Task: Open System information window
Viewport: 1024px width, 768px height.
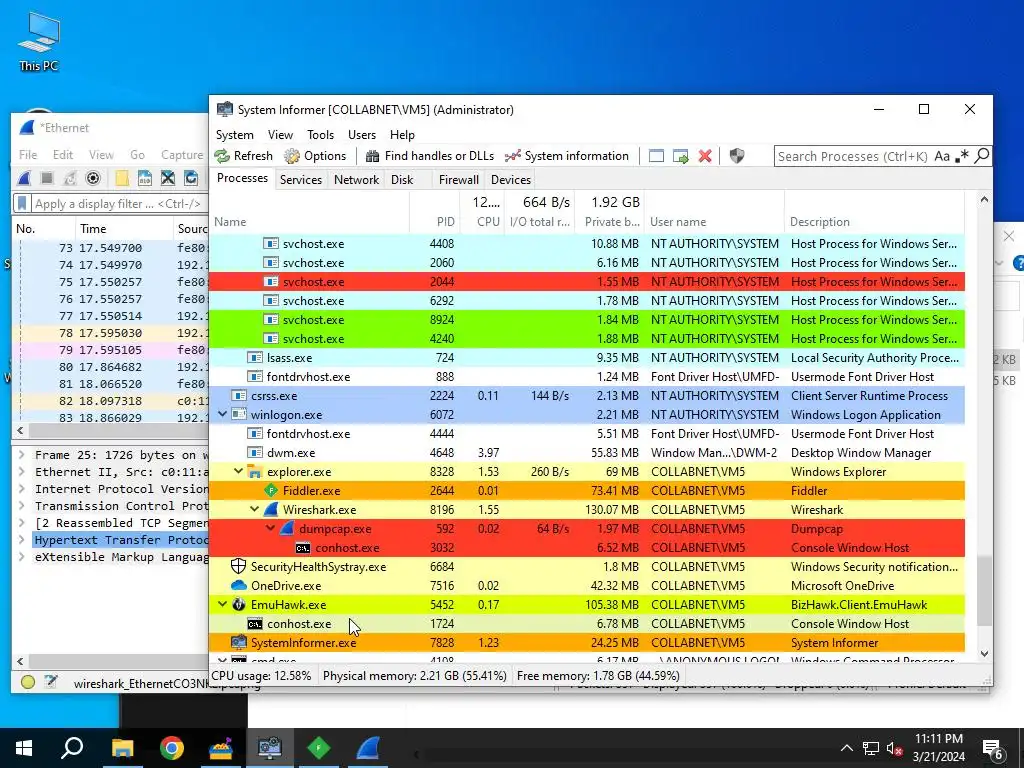Action: [567, 156]
